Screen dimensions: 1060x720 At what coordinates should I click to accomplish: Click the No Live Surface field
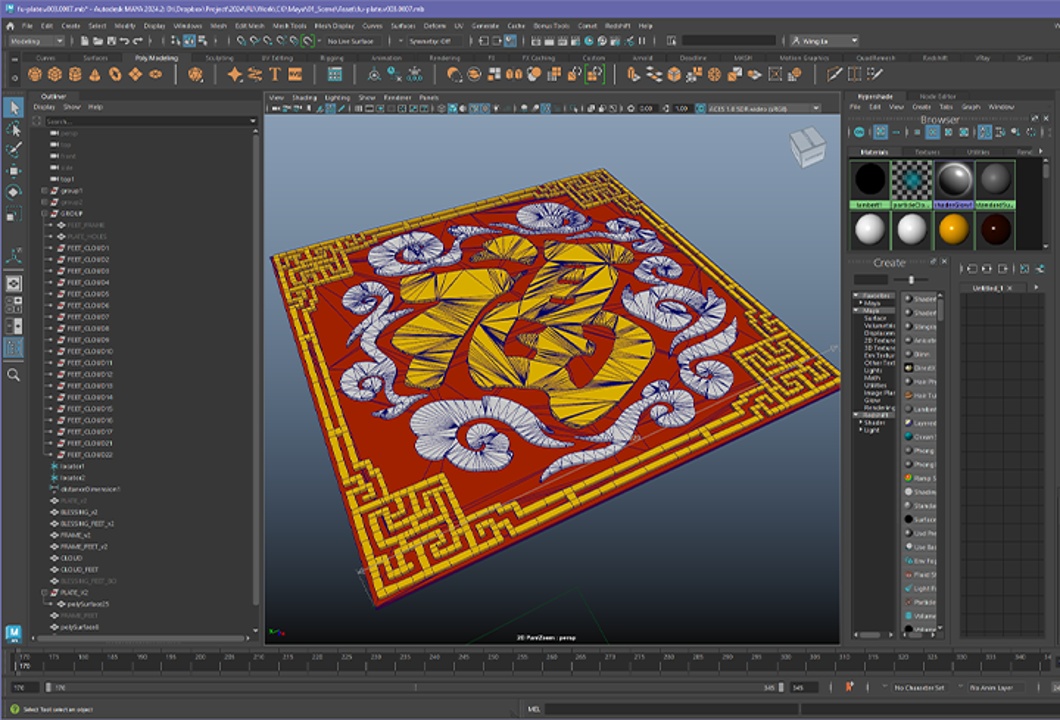click(x=350, y=41)
